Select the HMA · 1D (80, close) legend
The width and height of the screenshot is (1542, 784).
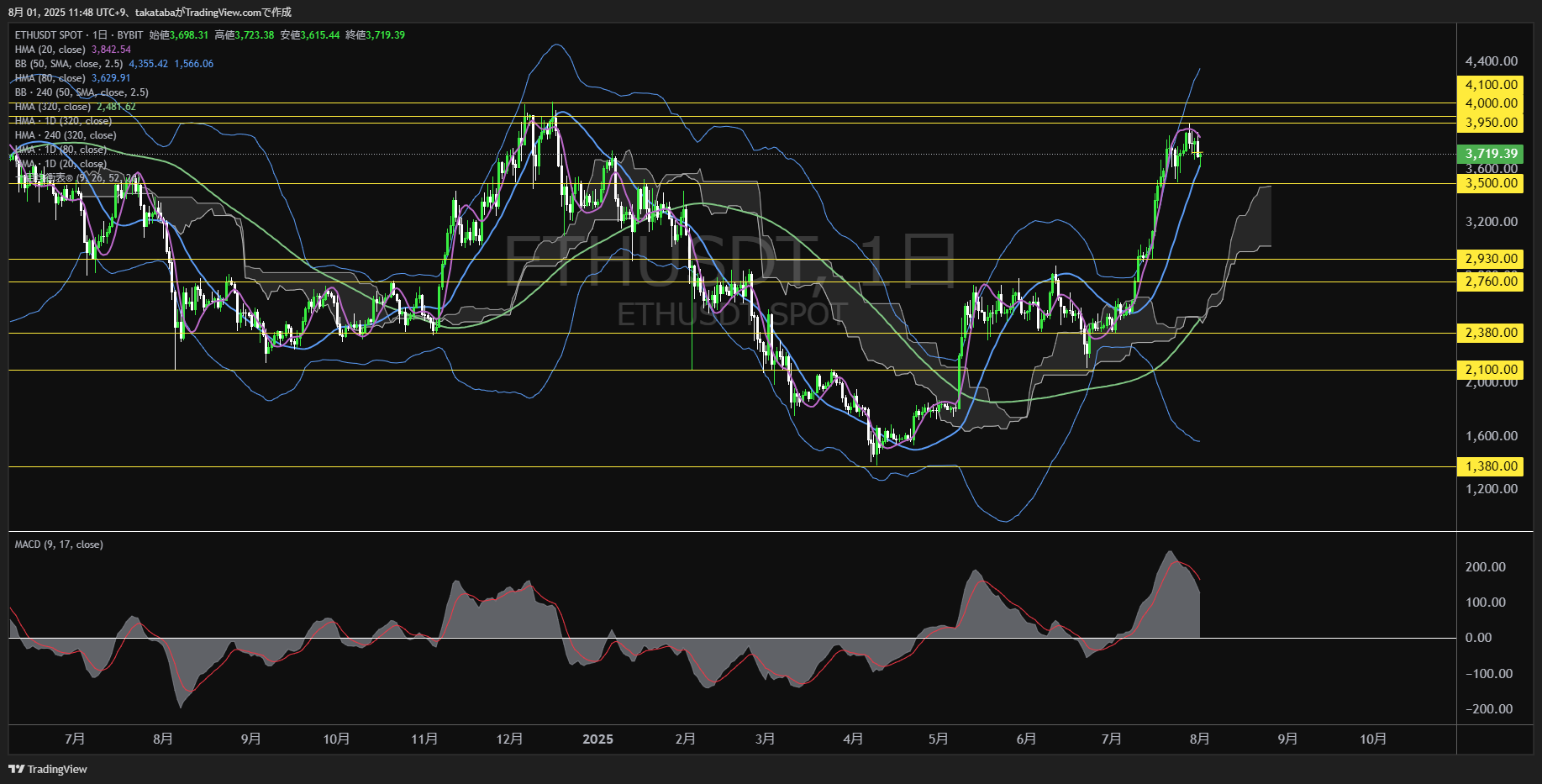(x=61, y=150)
